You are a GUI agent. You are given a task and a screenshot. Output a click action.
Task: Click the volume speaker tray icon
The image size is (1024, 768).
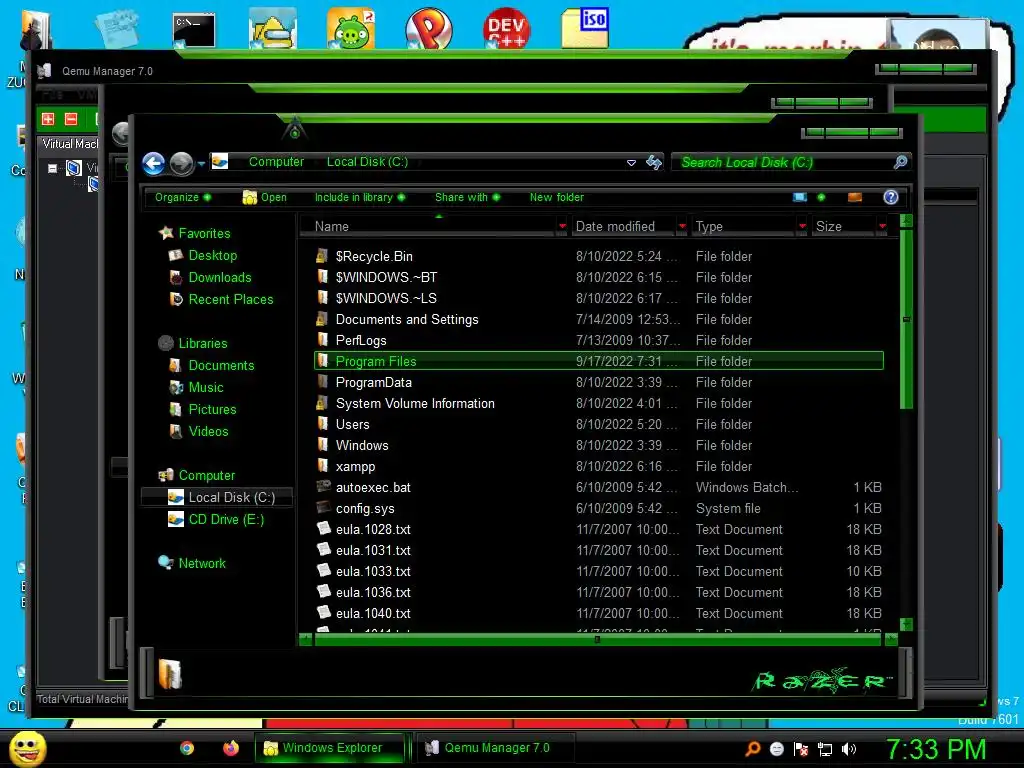coord(849,749)
